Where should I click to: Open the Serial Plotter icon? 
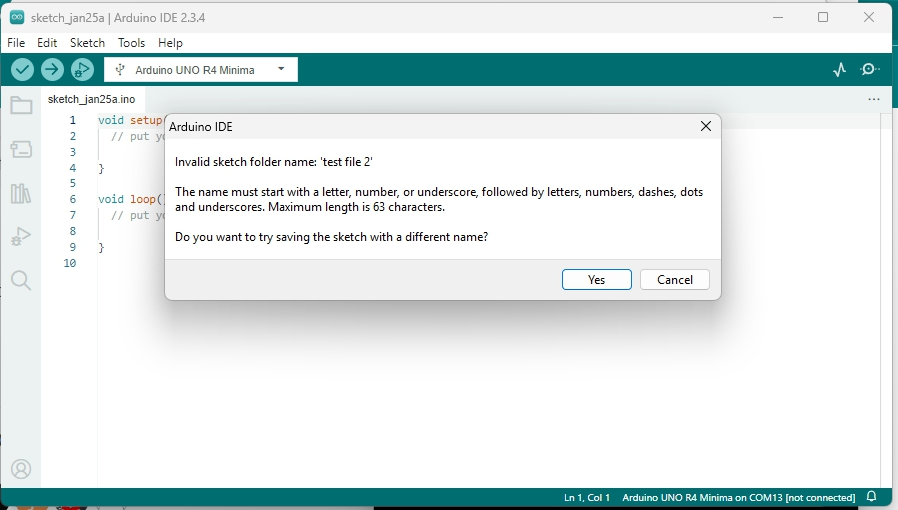(x=840, y=70)
